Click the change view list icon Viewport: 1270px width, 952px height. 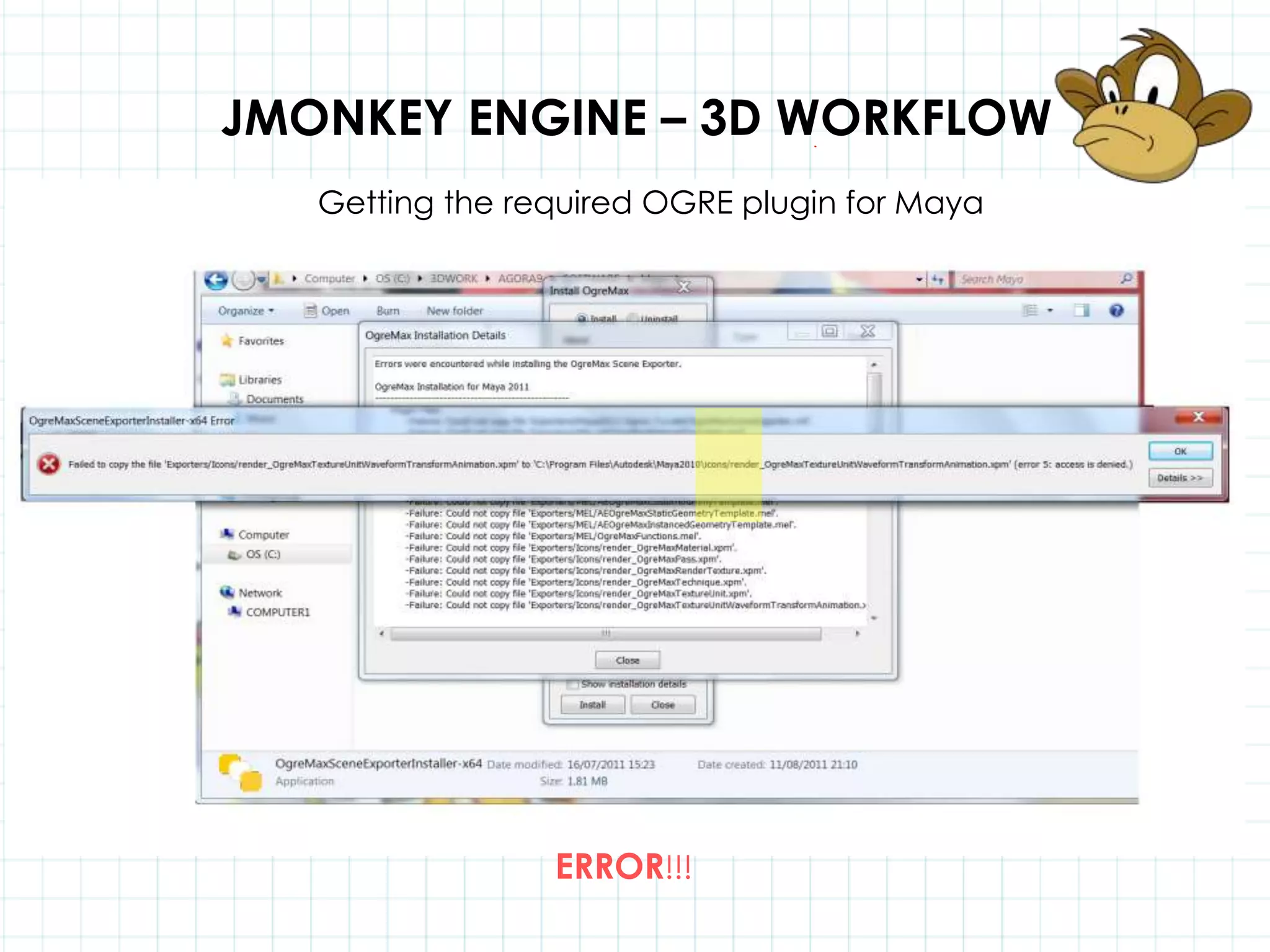(1030, 311)
